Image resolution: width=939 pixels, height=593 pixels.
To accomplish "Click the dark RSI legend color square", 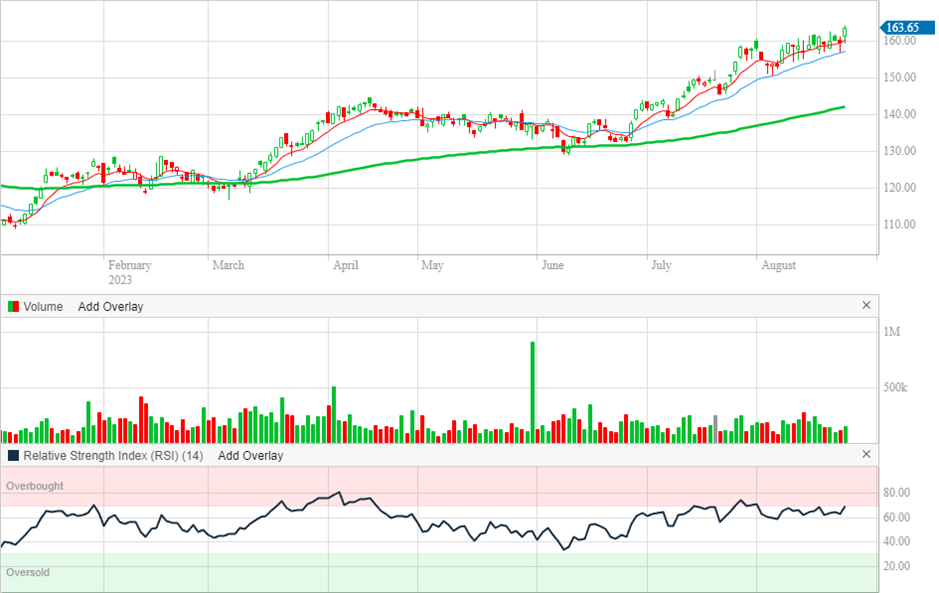I will coord(12,456).
